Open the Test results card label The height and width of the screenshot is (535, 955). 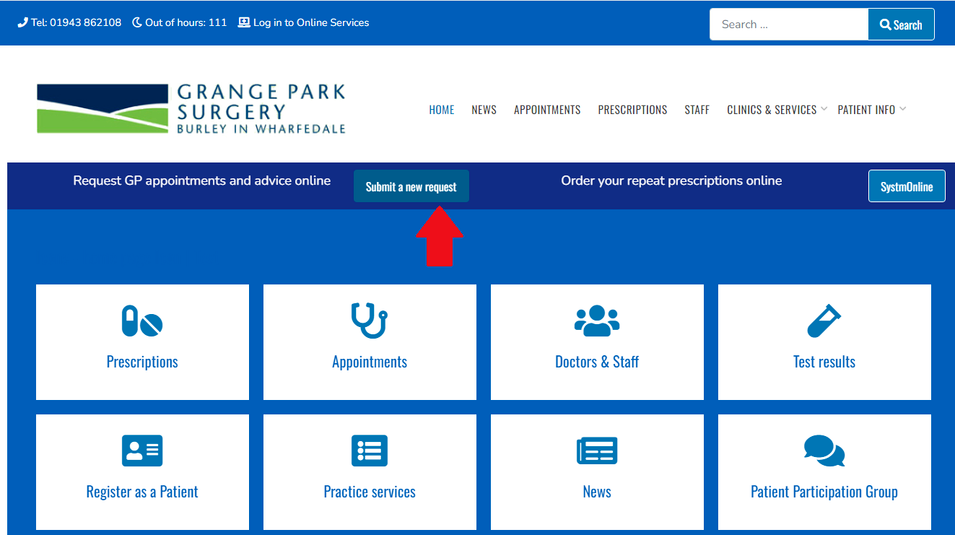pyautogui.click(x=824, y=362)
